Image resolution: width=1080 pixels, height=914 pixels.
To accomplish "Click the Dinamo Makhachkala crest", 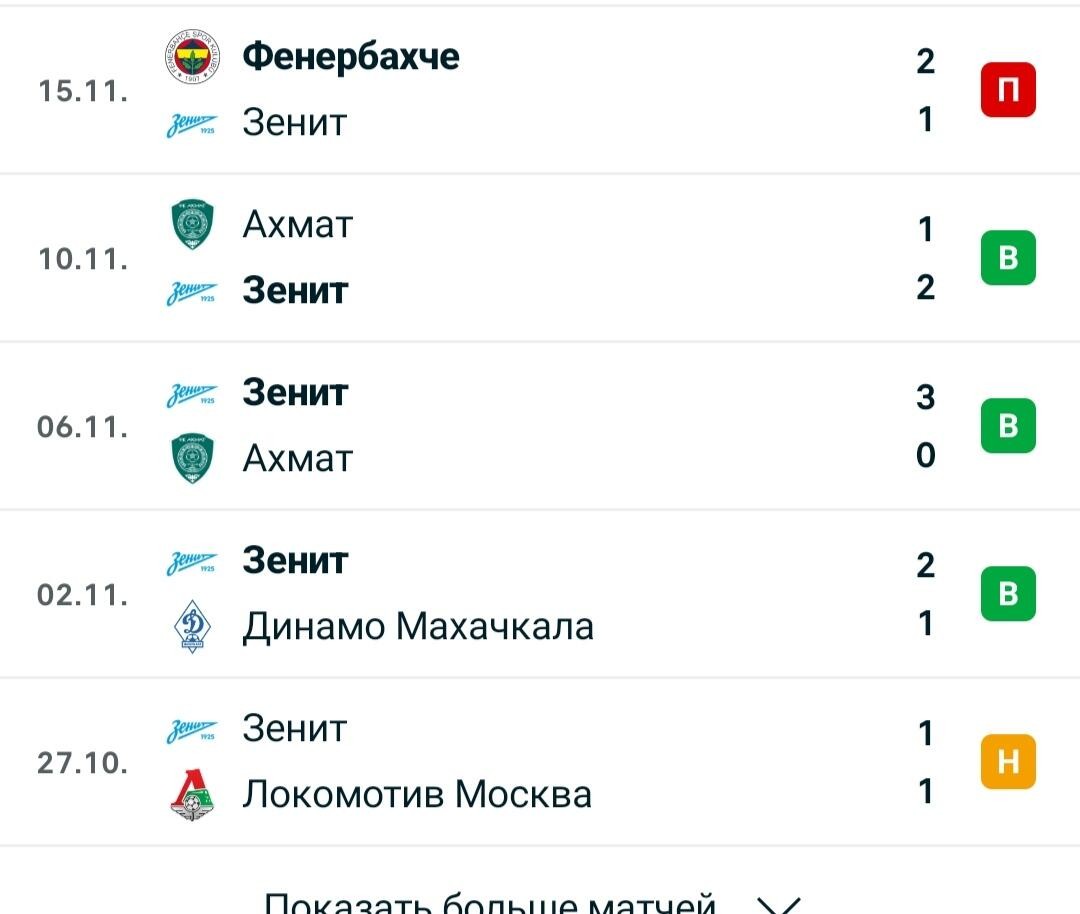I will pos(192,626).
